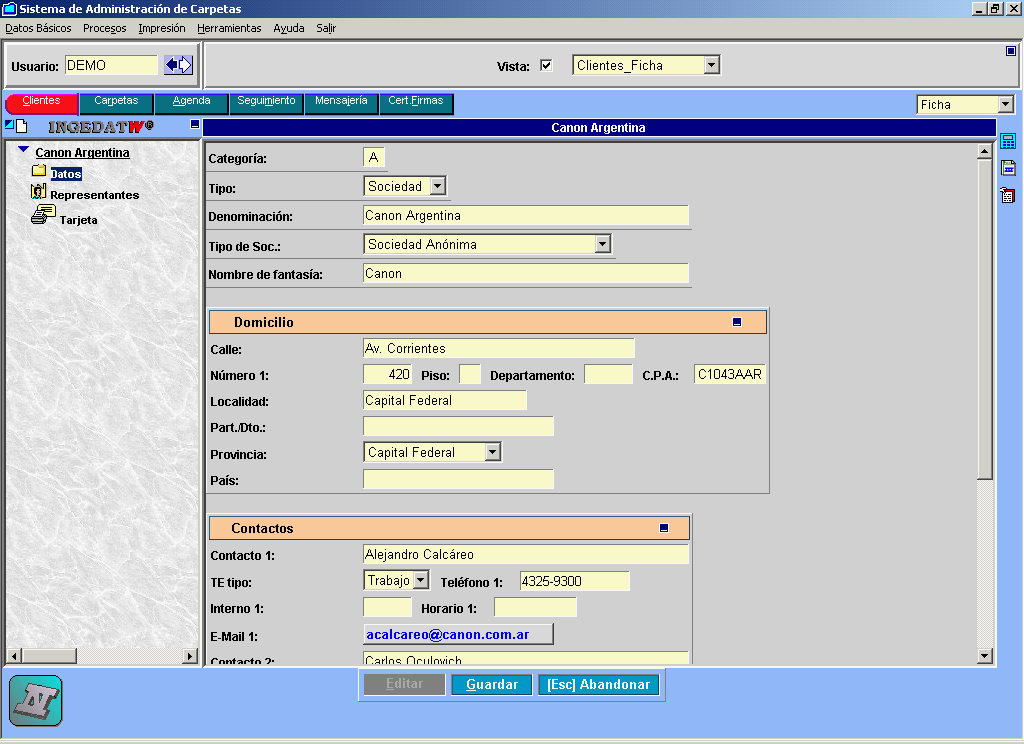This screenshot has width=1024, height=744.
Task: Click the empty País field
Action: [x=458, y=479]
